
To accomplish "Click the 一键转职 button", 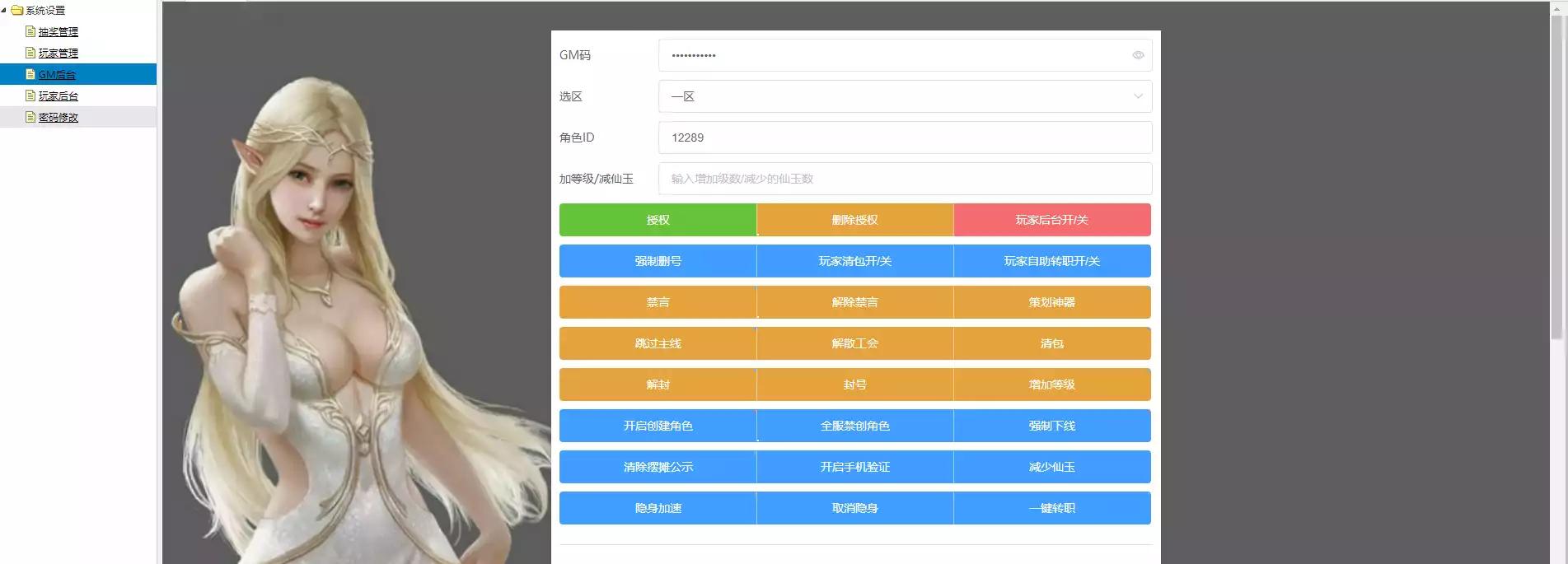I will click(1052, 508).
